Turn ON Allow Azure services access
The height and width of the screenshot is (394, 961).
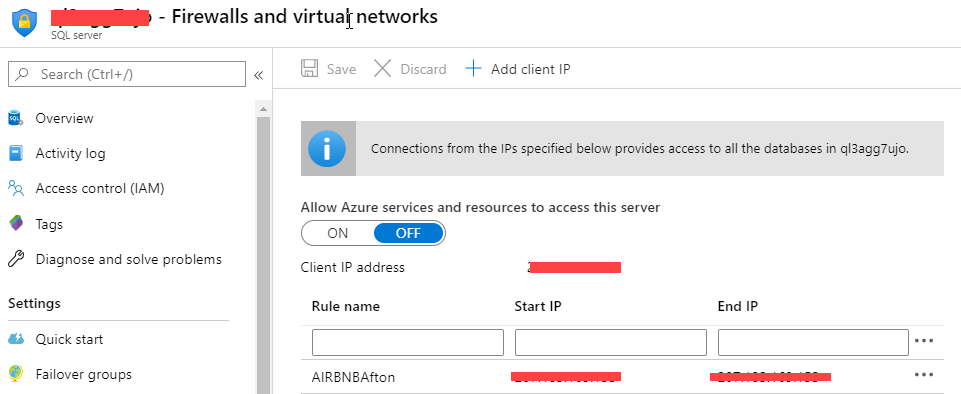[338, 233]
